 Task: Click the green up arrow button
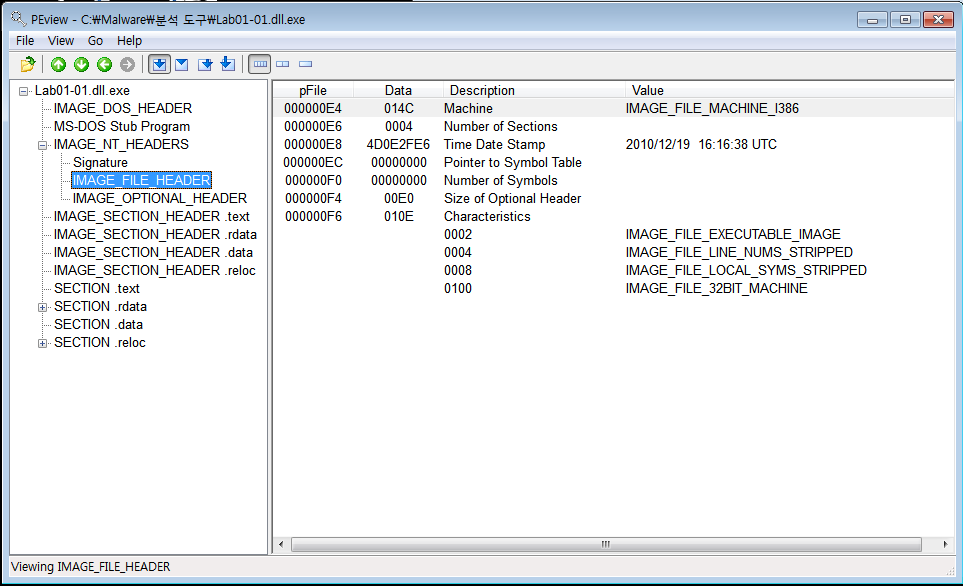click(x=58, y=64)
